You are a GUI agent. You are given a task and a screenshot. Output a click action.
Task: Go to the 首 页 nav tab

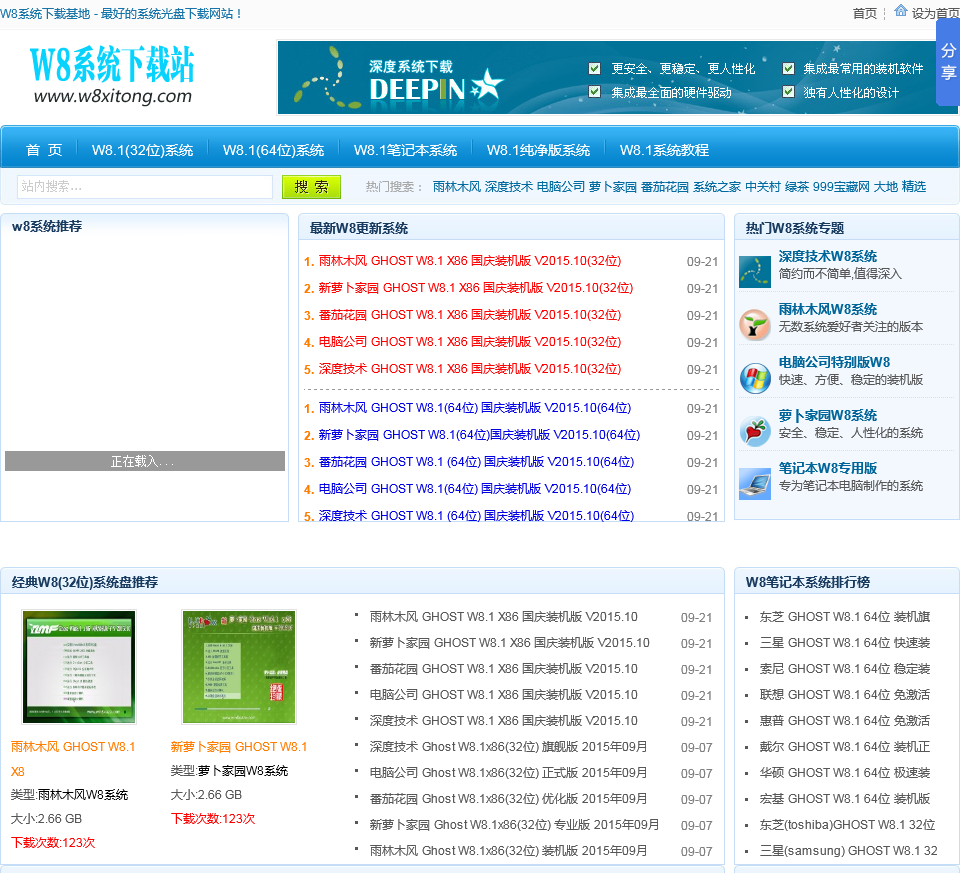[44, 150]
